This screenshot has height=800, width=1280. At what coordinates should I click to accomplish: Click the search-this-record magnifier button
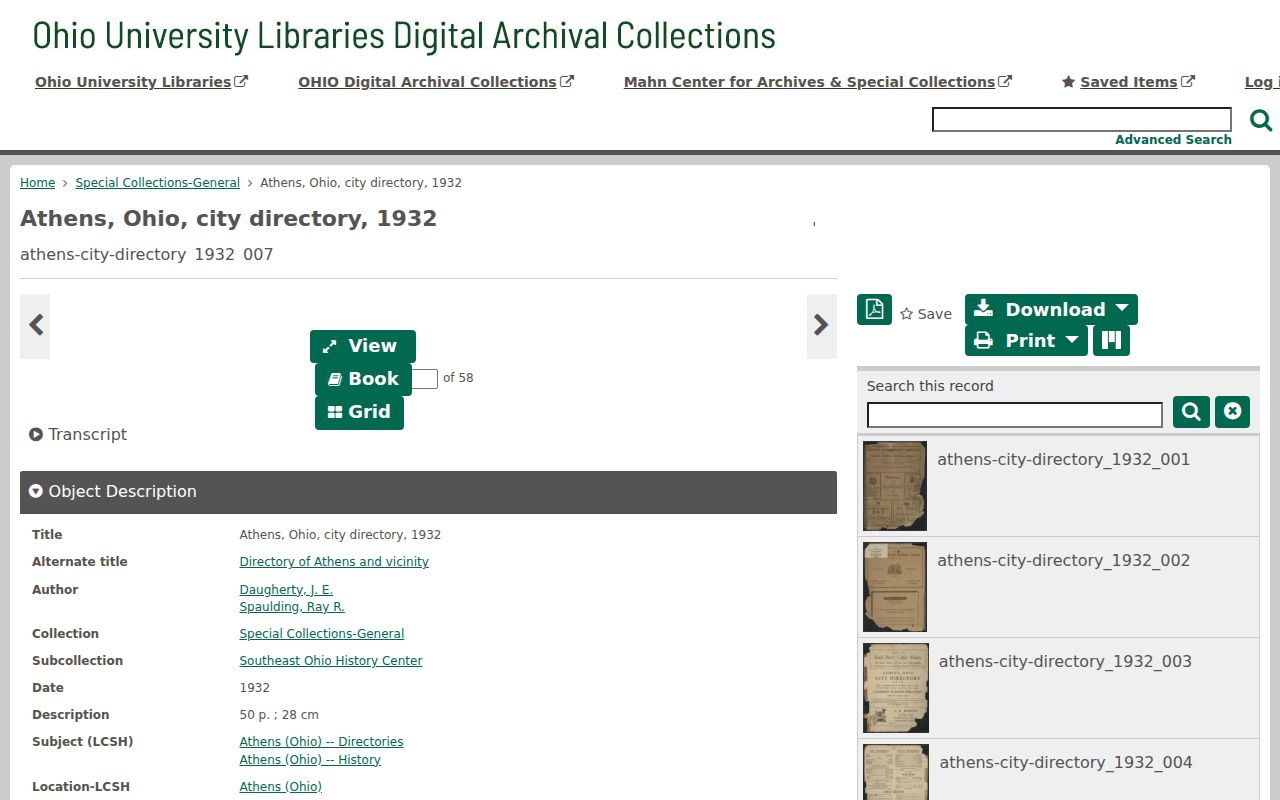pos(1191,412)
